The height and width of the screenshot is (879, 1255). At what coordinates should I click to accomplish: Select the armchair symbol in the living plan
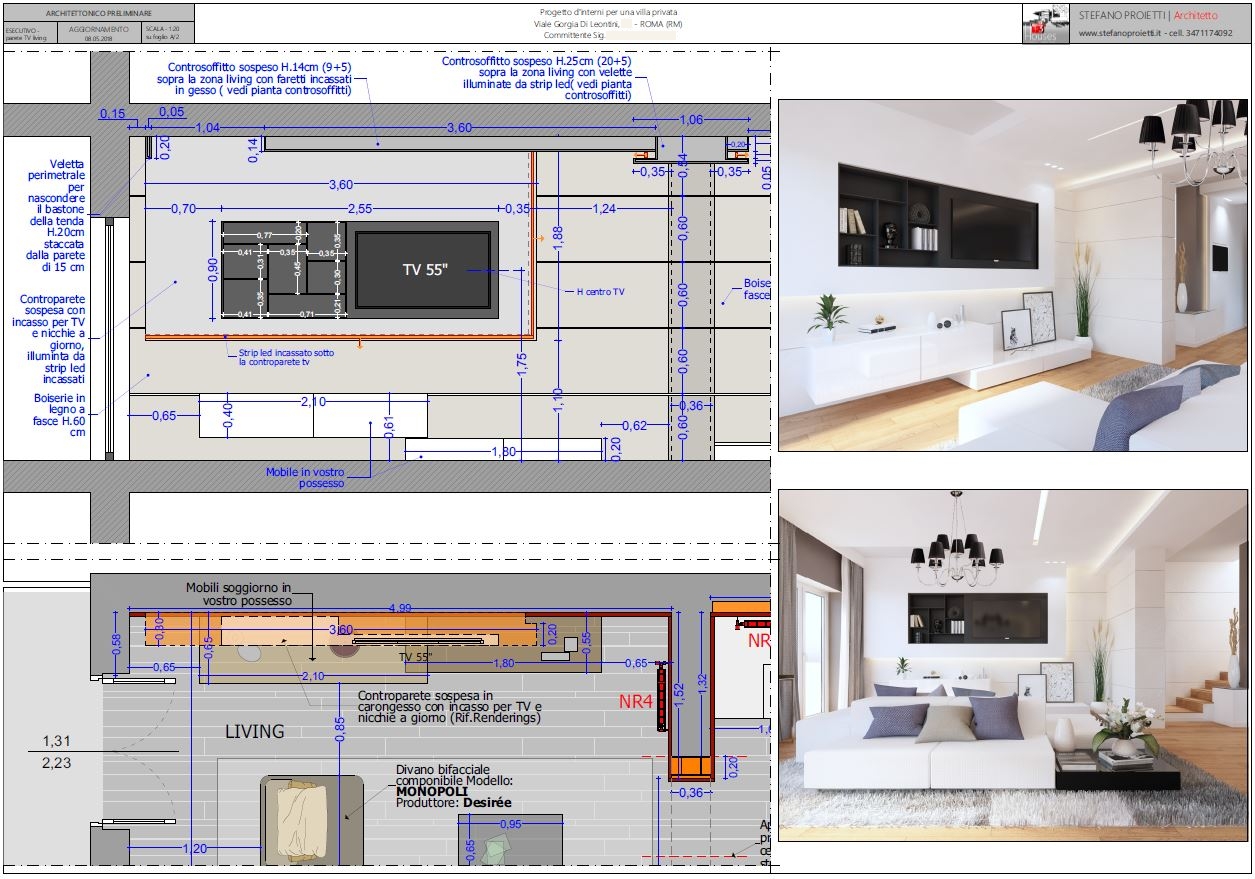pyautogui.click(x=296, y=820)
